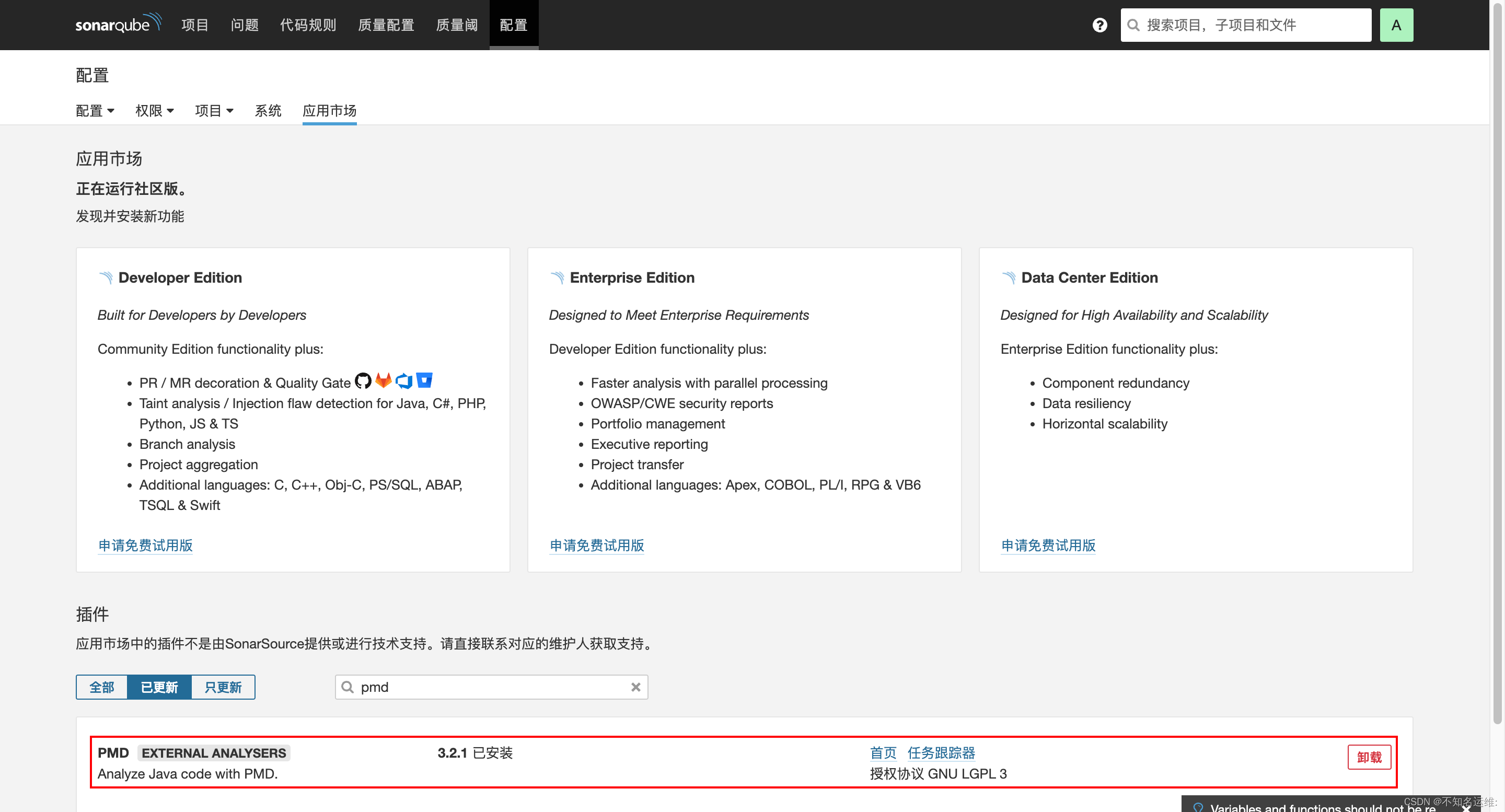
Task: Clear the pmd plugin search text
Action: coord(635,687)
